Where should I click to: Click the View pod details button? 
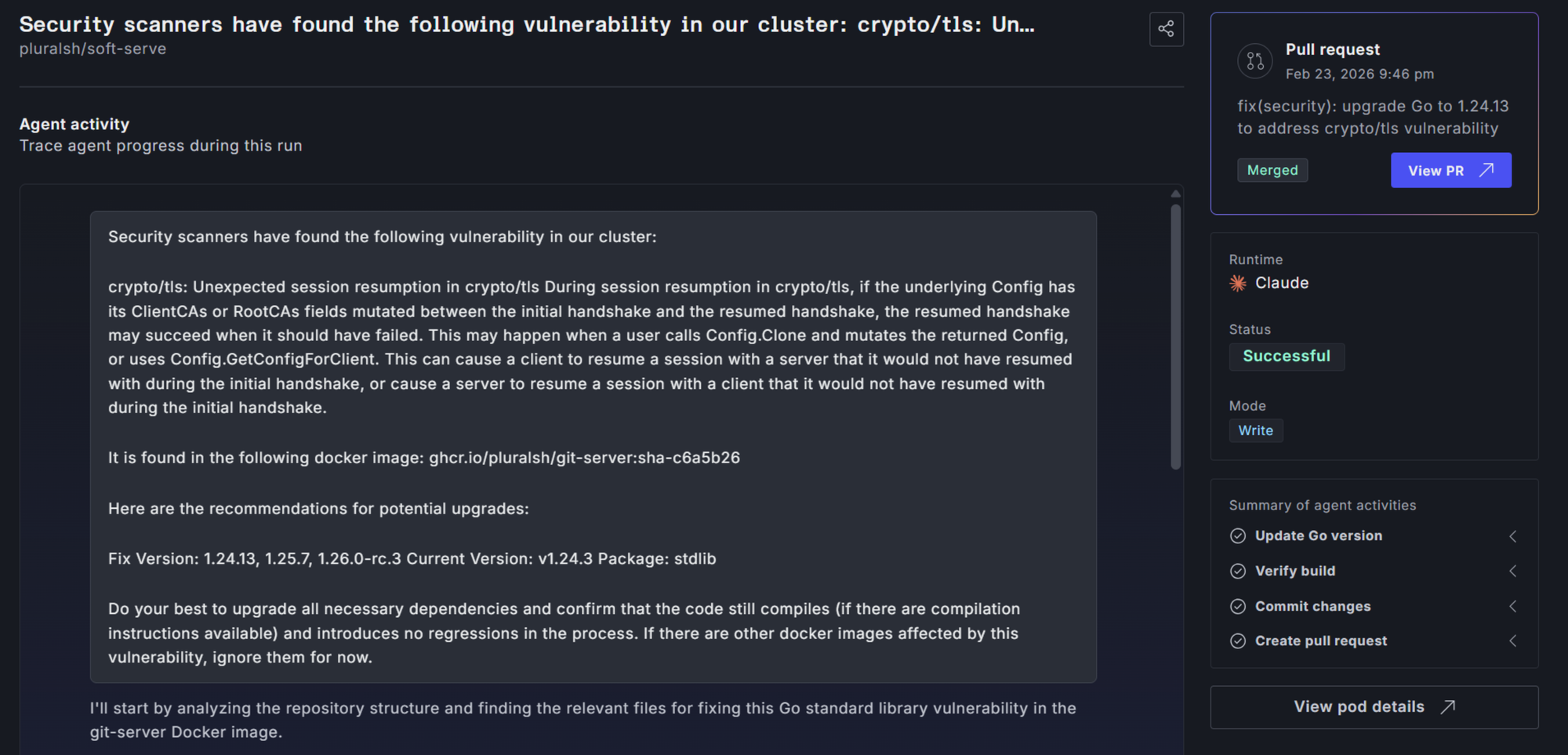point(1373,706)
